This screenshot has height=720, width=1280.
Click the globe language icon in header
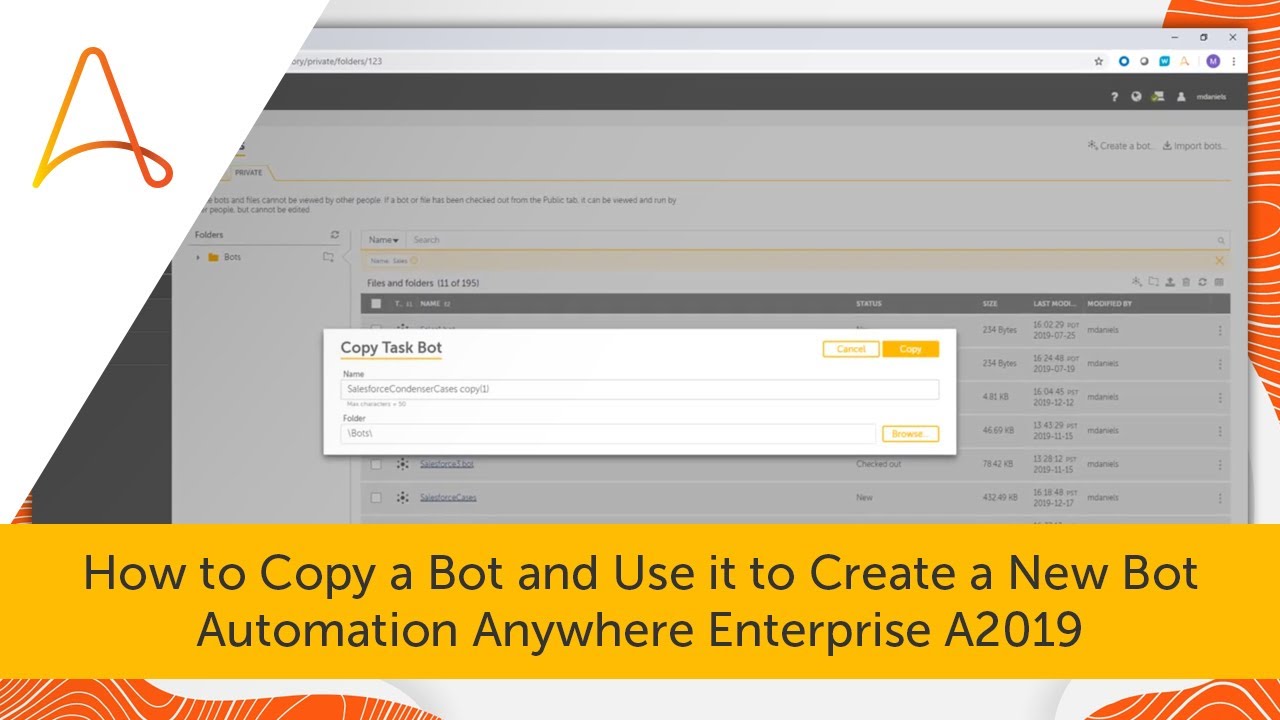click(1136, 97)
